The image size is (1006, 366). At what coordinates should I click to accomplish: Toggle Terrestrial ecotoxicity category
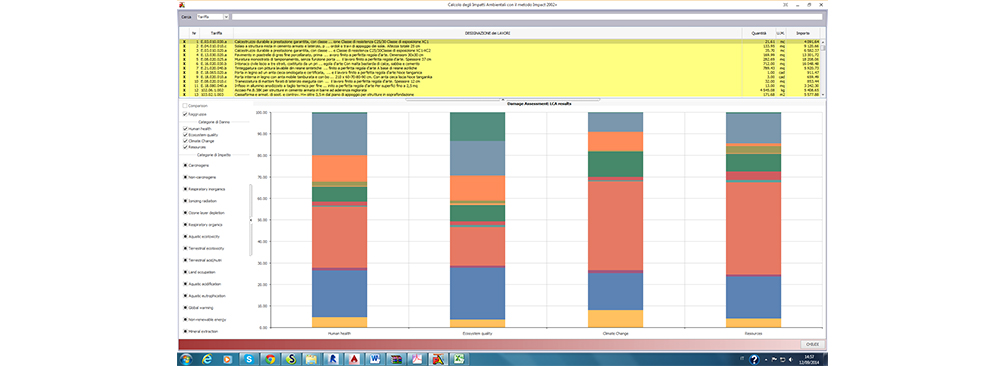click(185, 248)
